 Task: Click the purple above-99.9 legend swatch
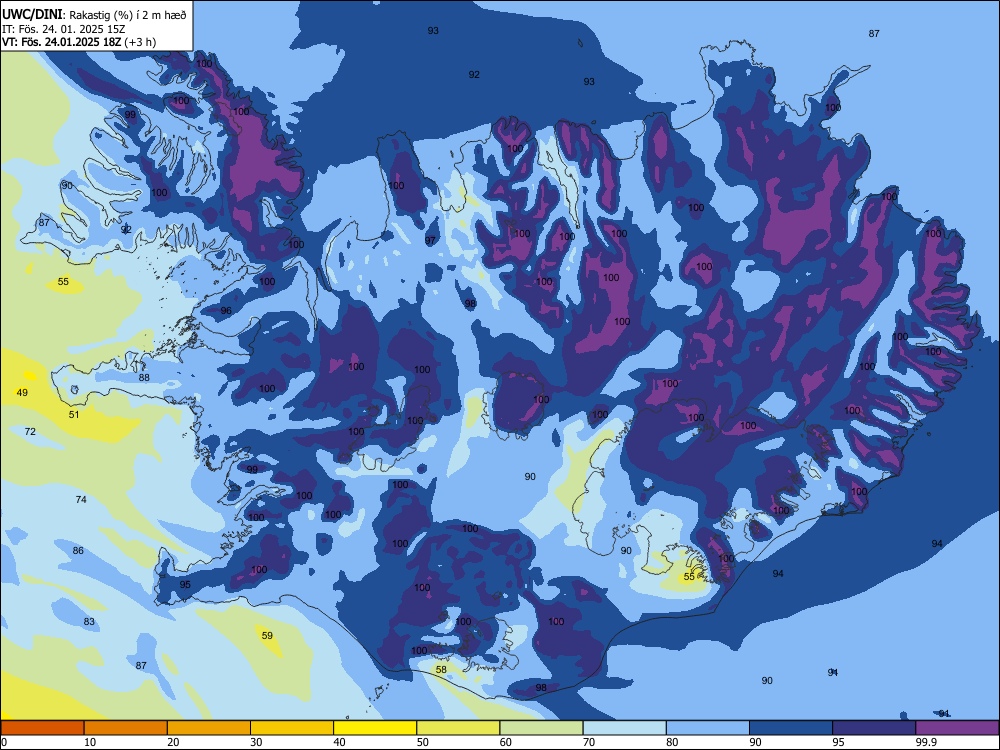(957, 728)
